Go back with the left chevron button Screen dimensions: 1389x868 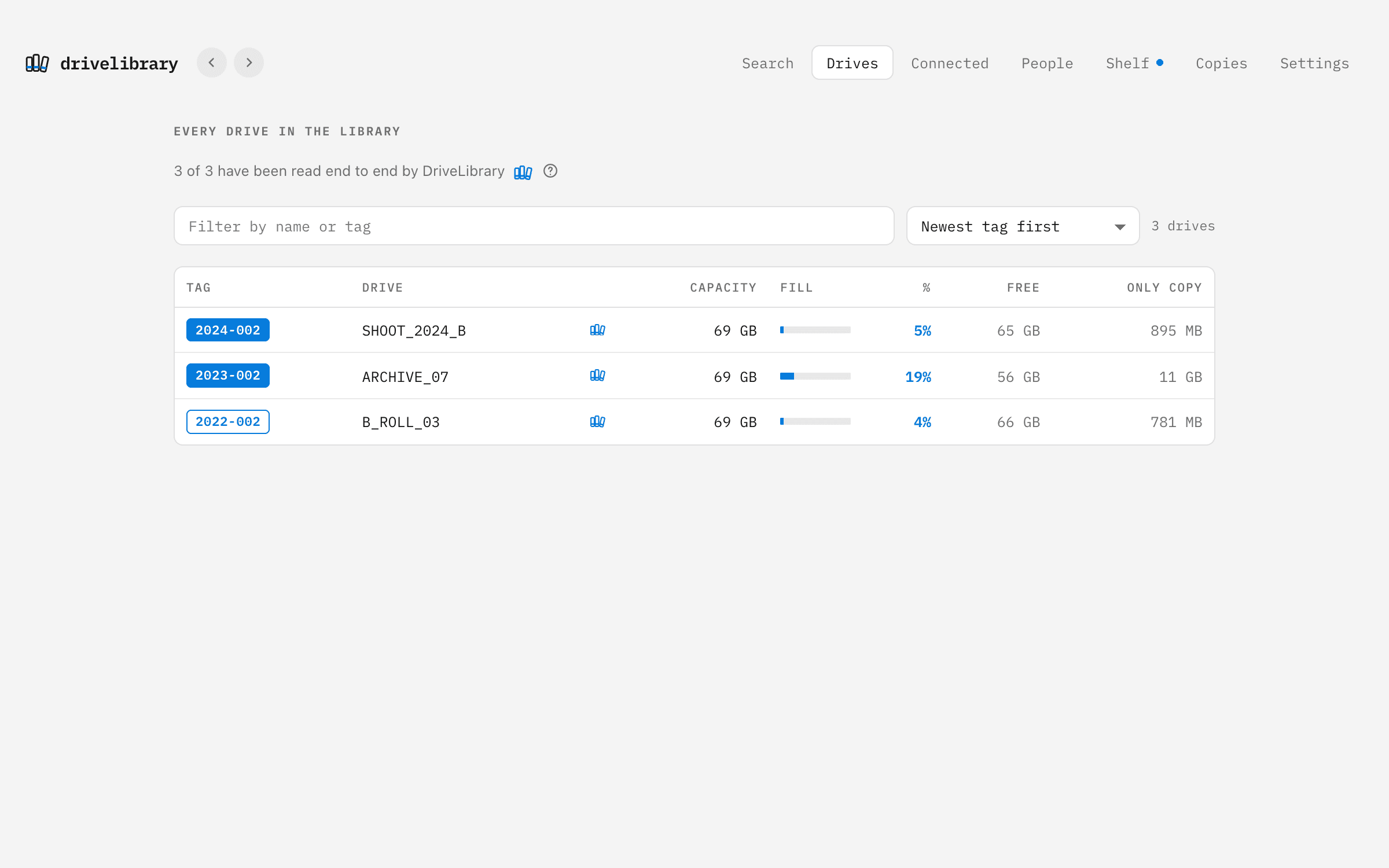tap(212, 62)
